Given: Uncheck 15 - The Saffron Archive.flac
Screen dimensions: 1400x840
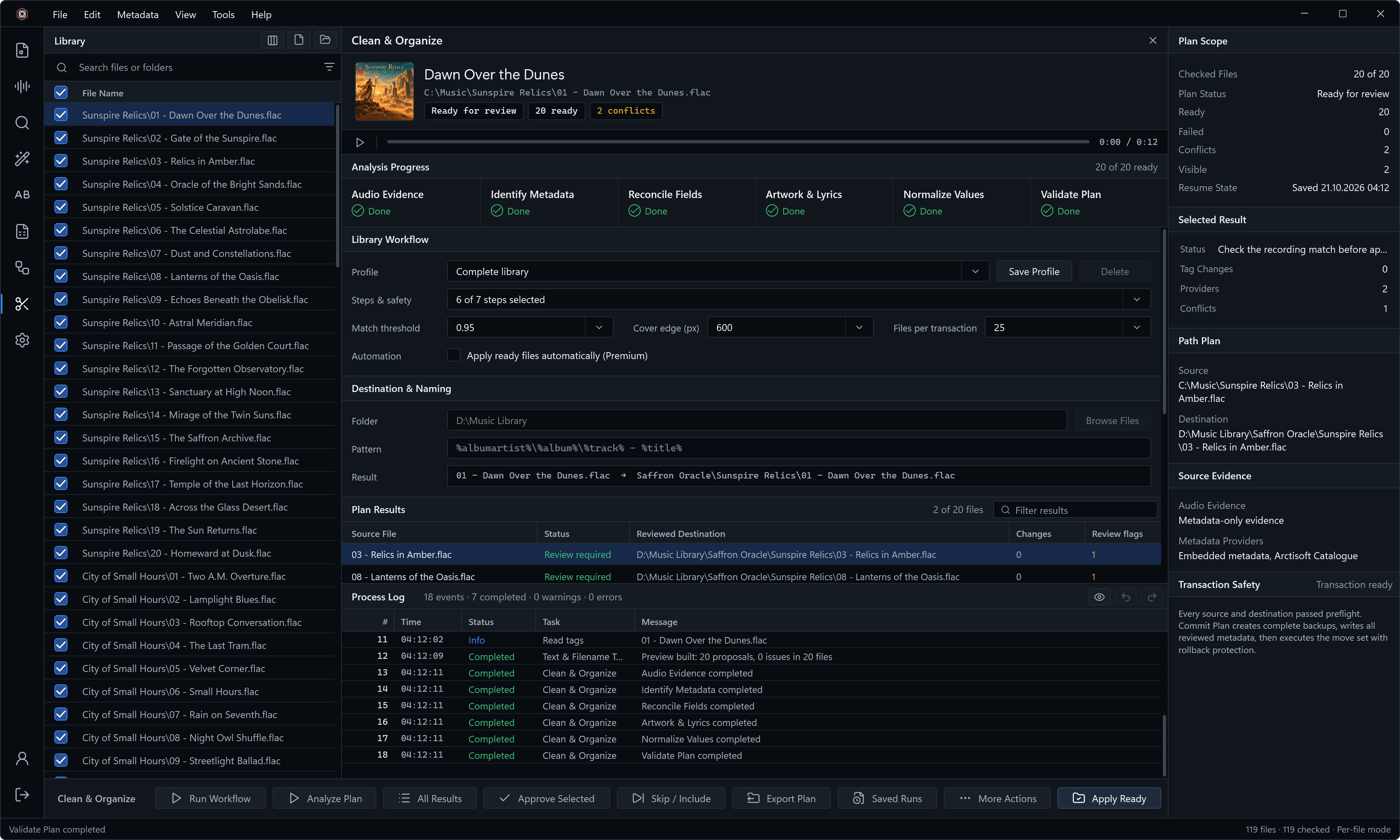Looking at the screenshot, I should point(61,438).
